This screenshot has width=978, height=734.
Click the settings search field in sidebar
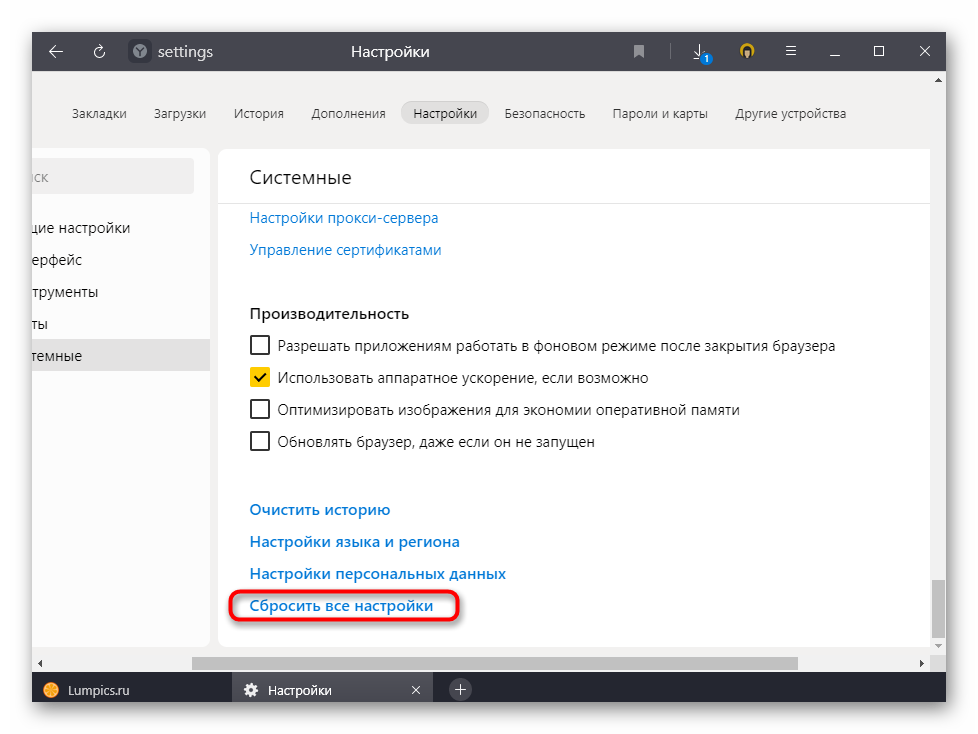coord(113,176)
